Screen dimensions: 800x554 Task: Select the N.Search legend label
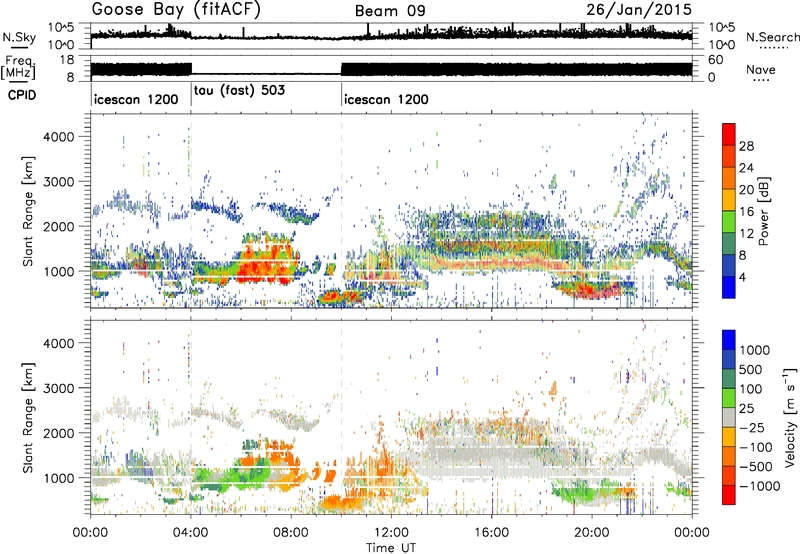pos(772,37)
